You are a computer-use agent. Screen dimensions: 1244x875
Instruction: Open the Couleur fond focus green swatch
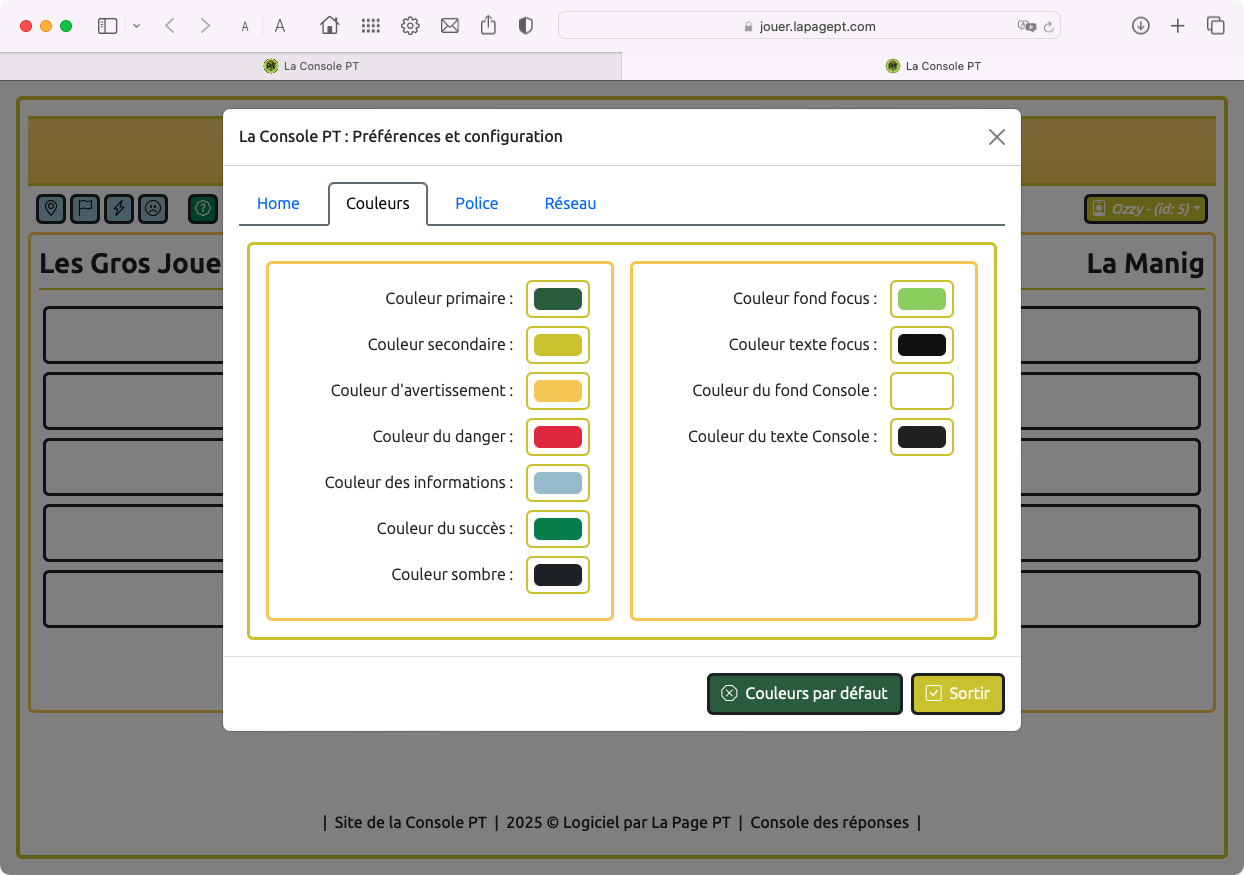[921, 299]
